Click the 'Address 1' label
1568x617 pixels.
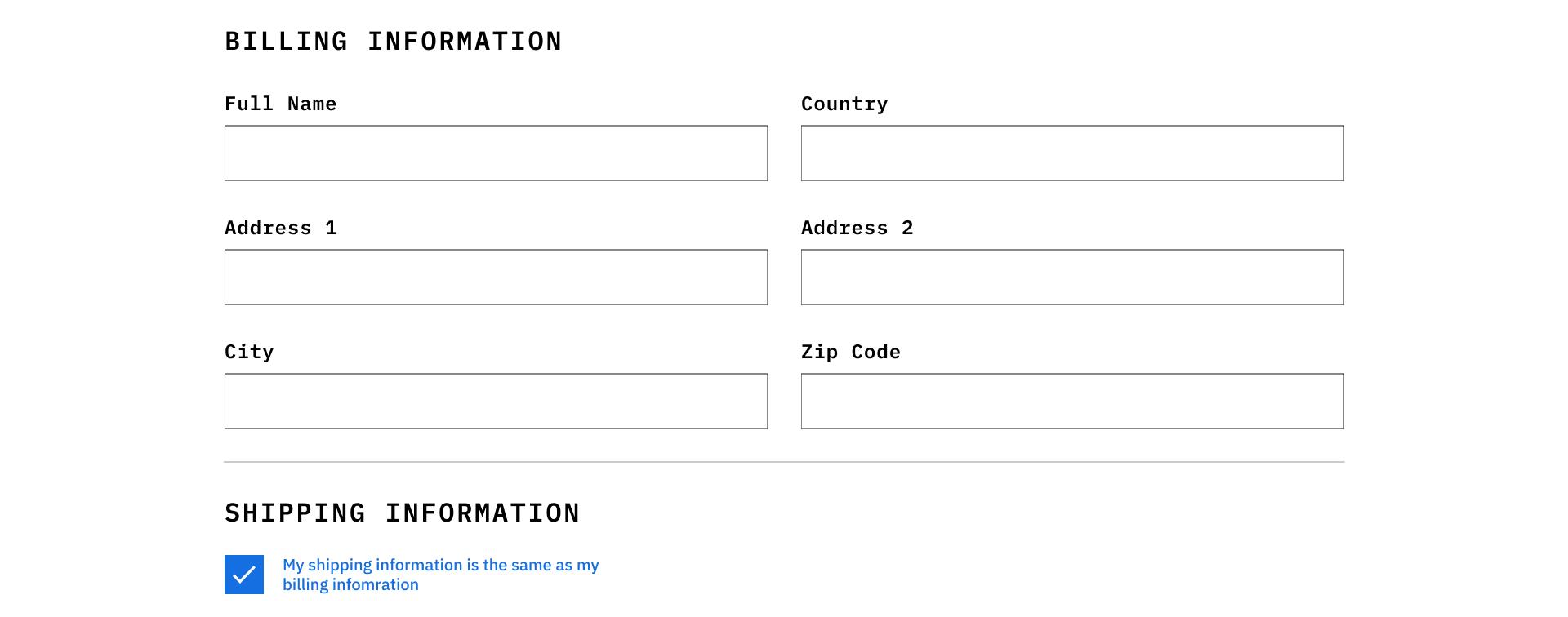[280, 228]
